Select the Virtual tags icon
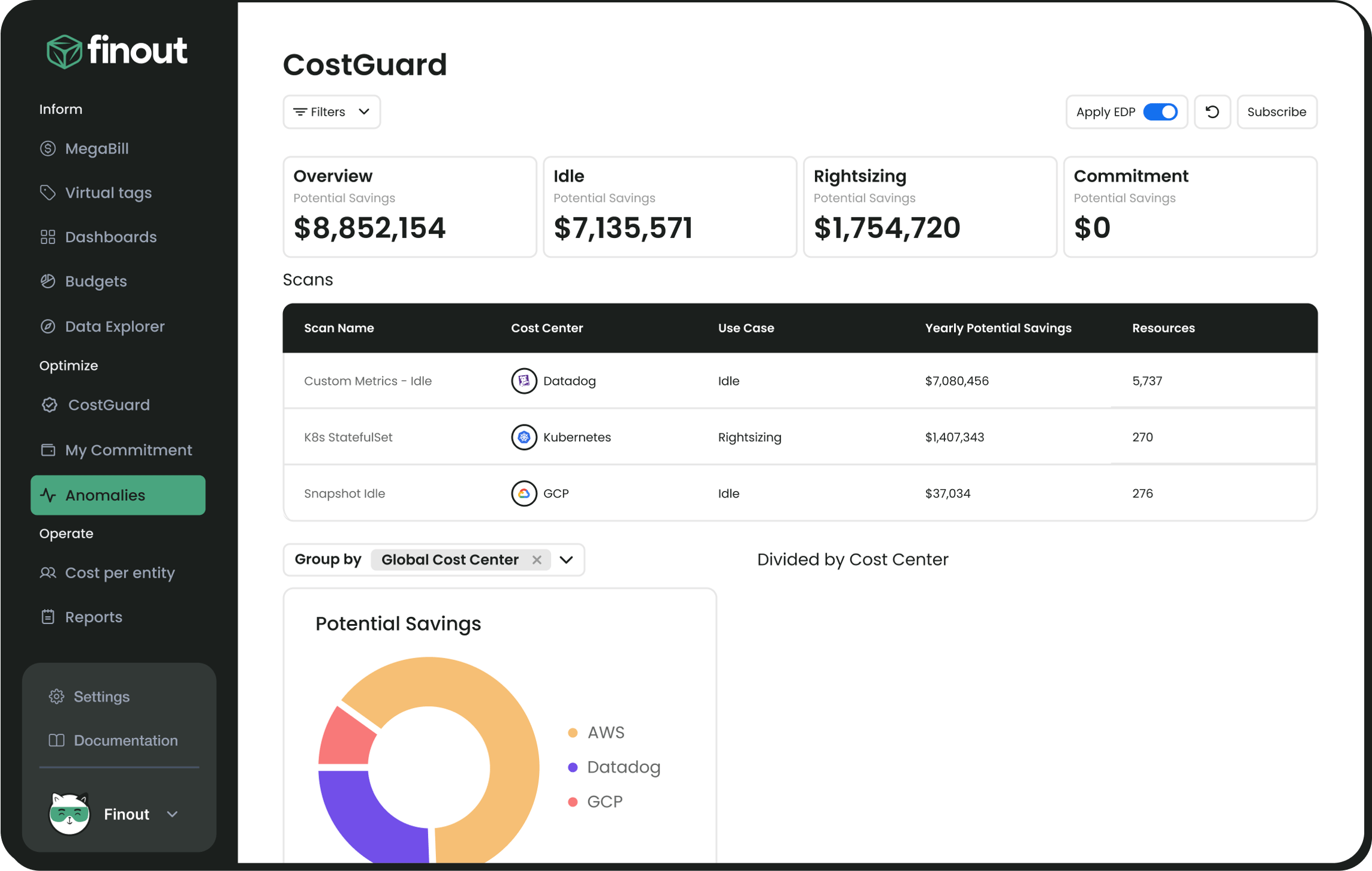The height and width of the screenshot is (871, 1372). 48,192
